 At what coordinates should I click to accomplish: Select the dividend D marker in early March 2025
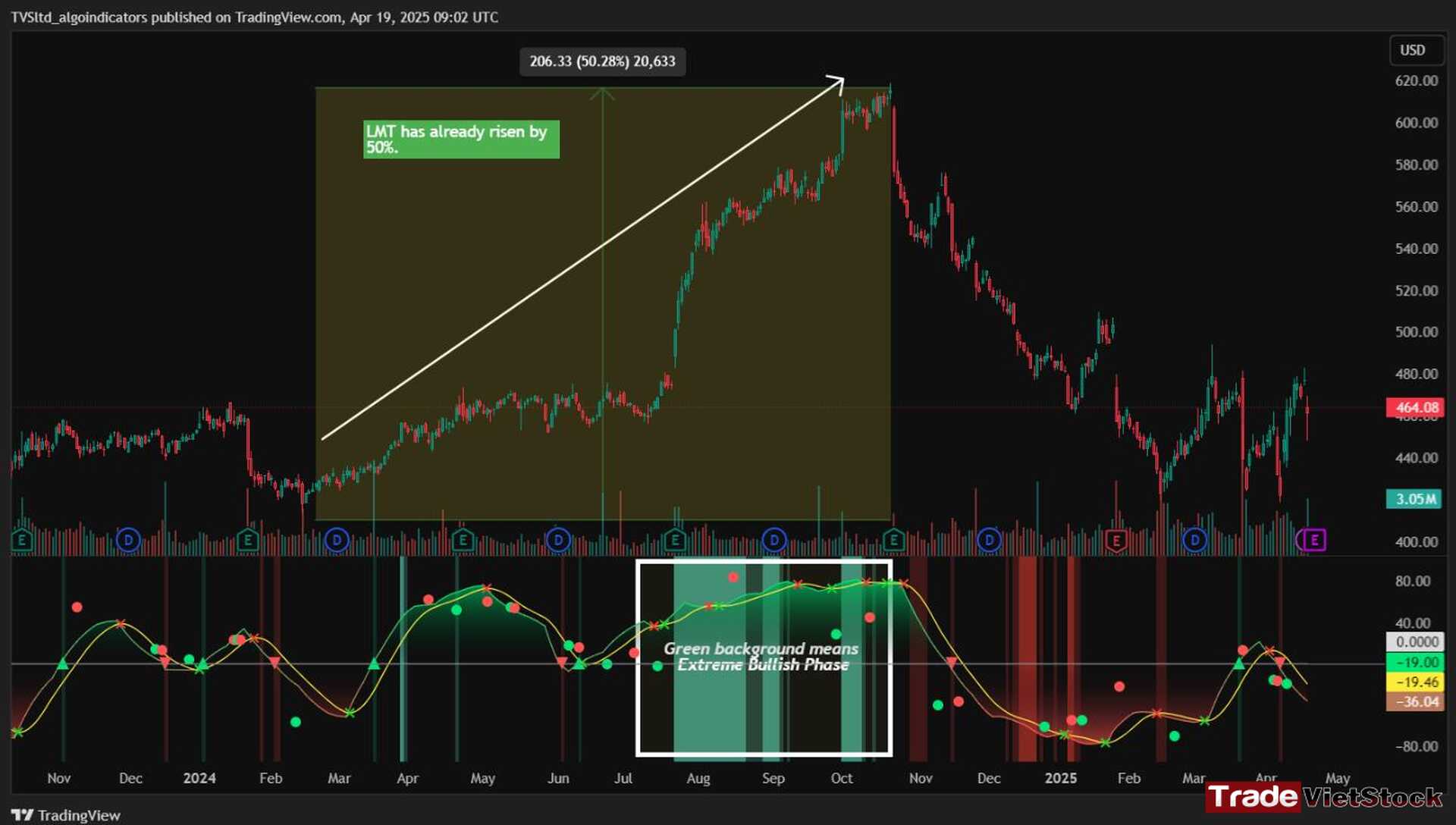click(x=1194, y=541)
